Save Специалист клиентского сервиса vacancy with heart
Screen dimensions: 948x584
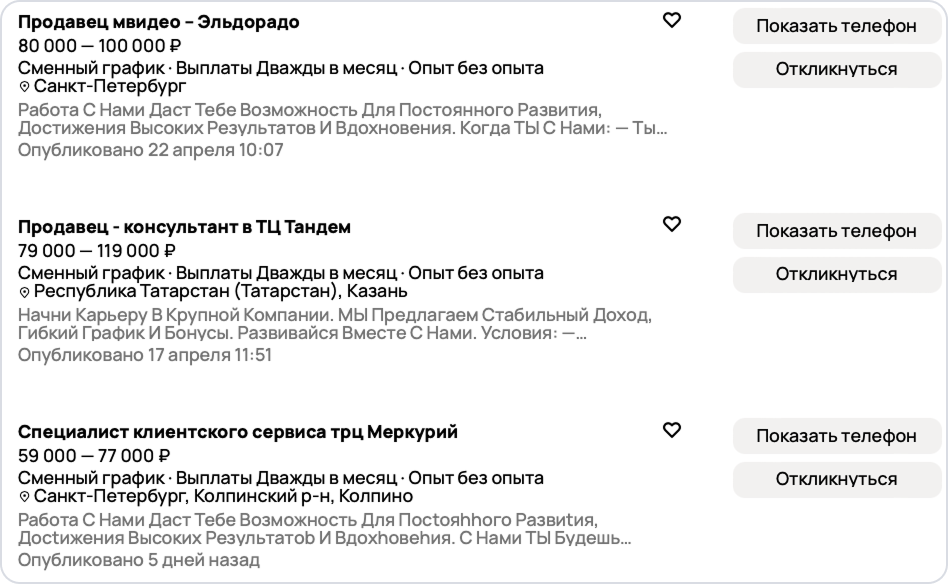[x=672, y=430]
